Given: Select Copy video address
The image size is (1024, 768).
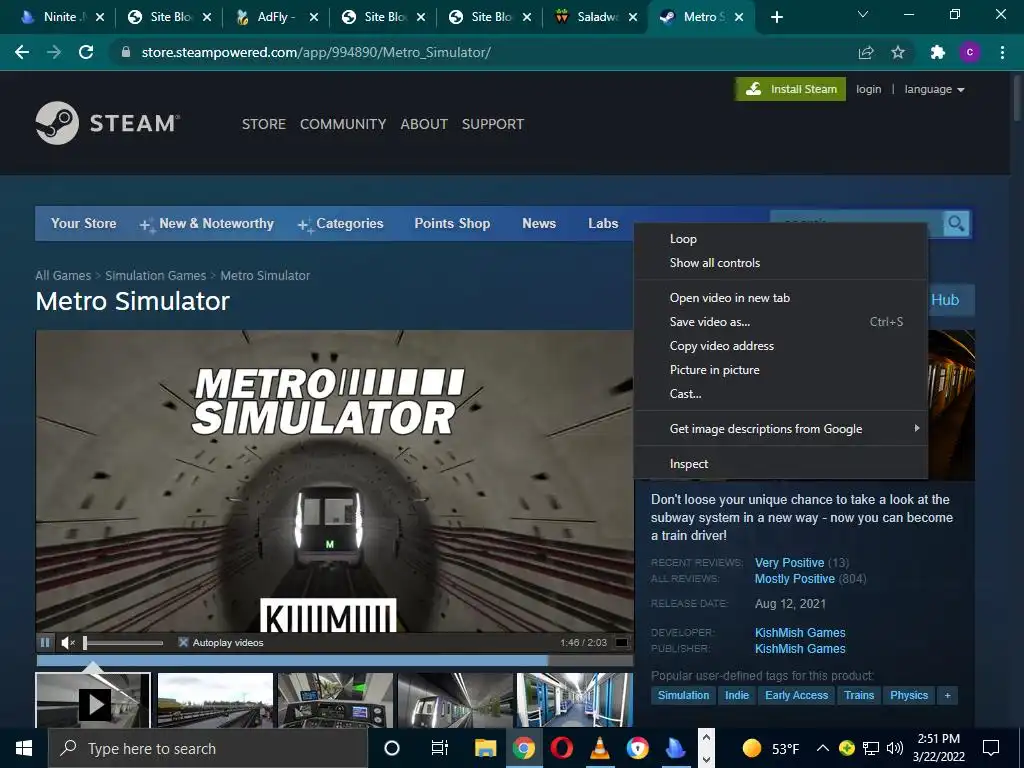Looking at the screenshot, I should (x=781, y=346).
